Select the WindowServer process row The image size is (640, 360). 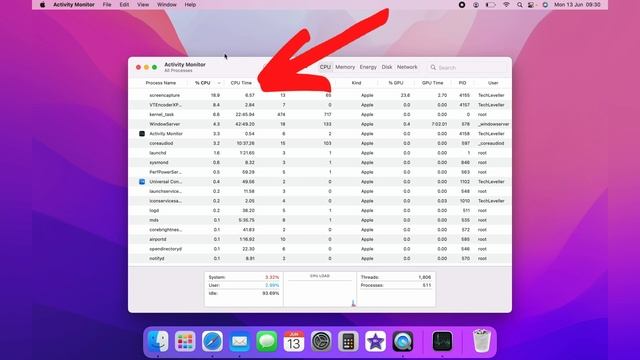point(320,124)
